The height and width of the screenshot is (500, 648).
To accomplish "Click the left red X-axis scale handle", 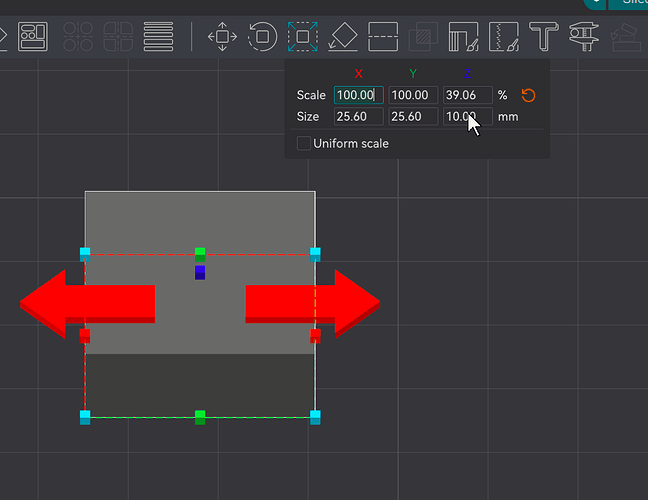I will [x=85, y=336].
